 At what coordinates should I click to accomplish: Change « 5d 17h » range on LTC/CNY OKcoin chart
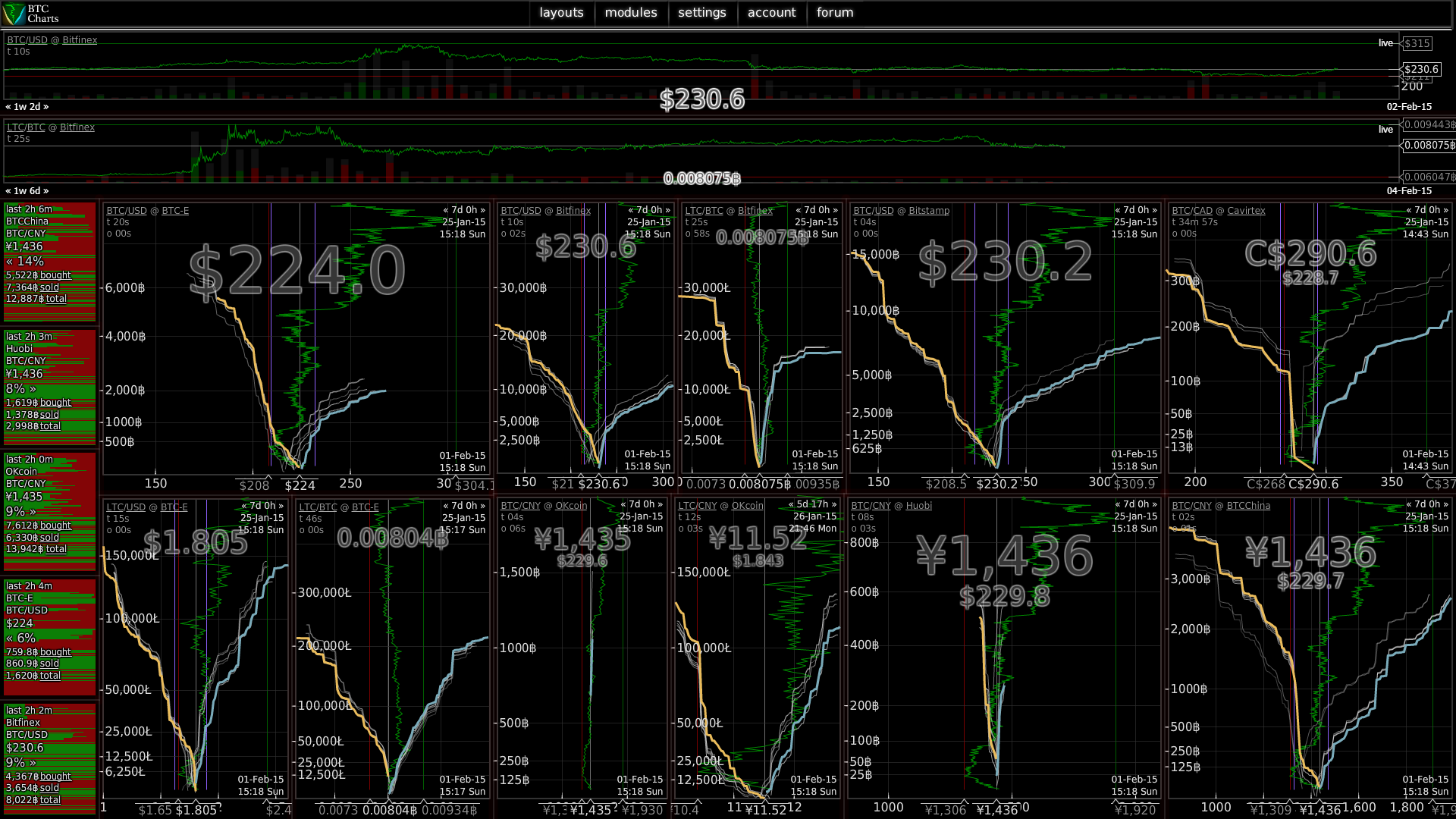812,504
